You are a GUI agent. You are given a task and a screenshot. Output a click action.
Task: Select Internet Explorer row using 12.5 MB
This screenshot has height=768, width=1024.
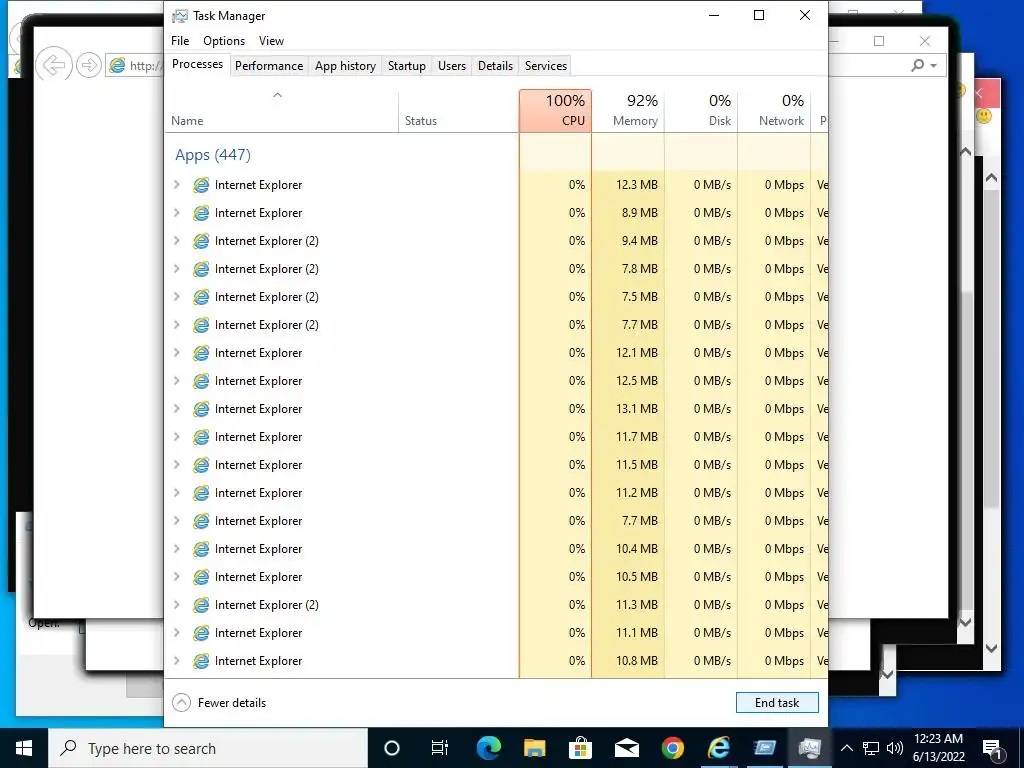coord(496,381)
